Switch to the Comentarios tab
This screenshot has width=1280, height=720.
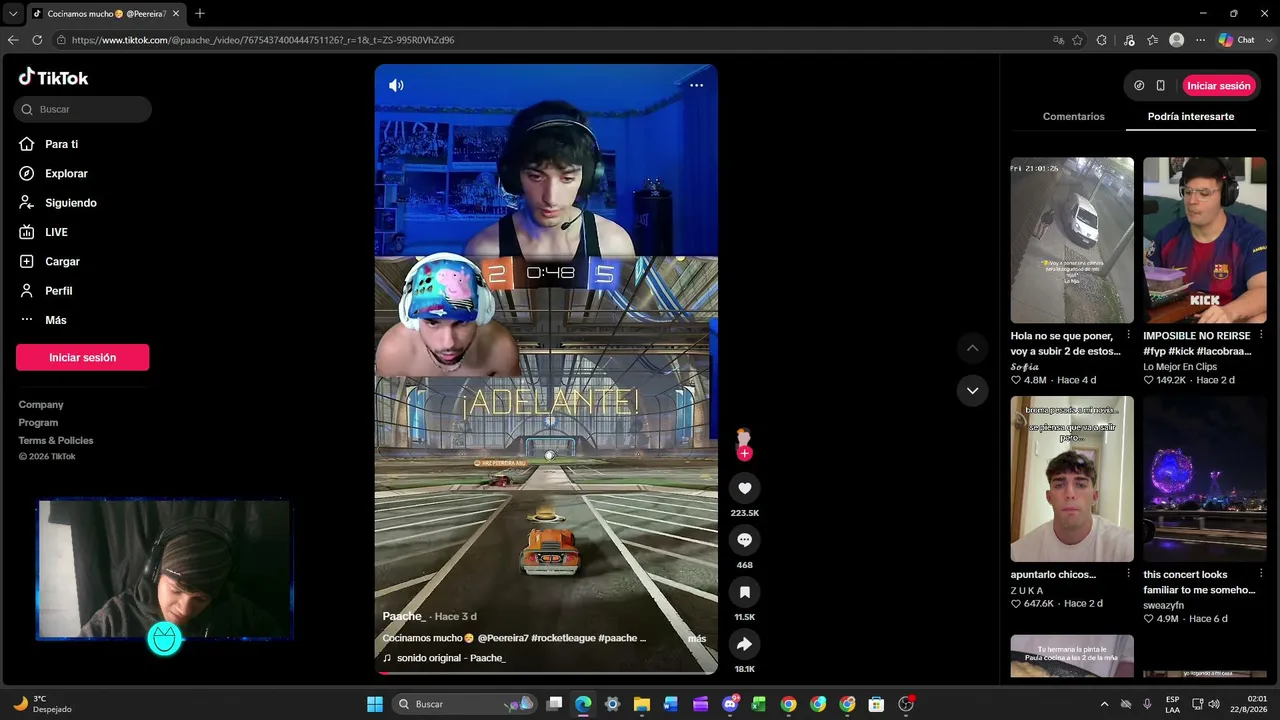click(1073, 117)
